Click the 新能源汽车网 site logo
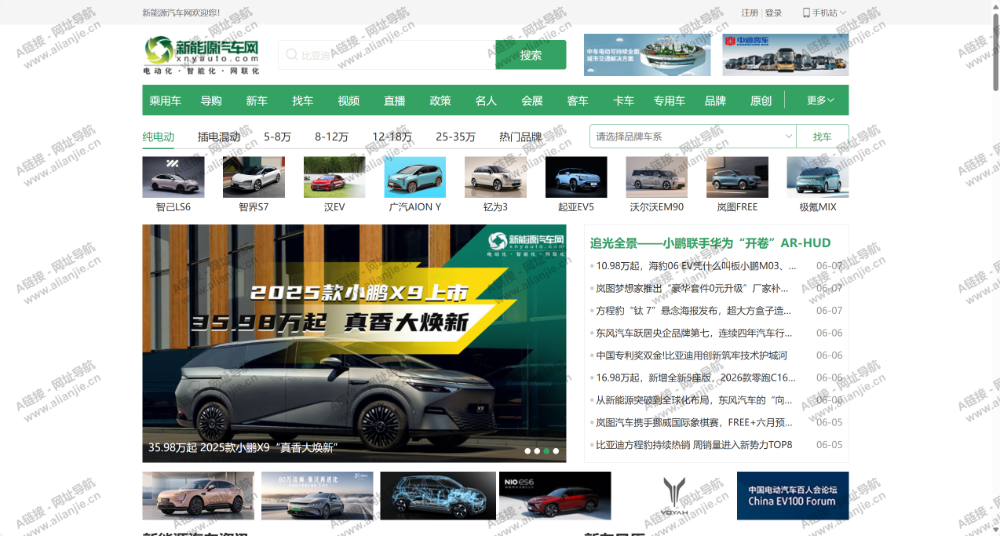The width and height of the screenshot is (1000, 536). click(x=202, y=55)
